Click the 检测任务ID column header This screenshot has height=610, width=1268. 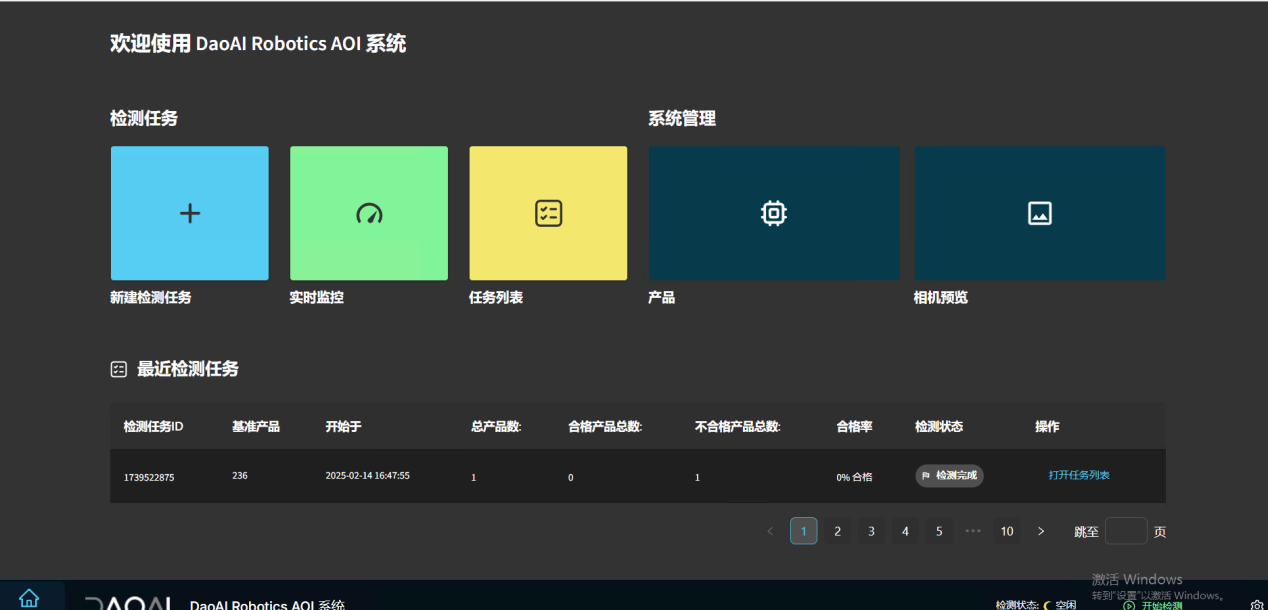[153, 426]
